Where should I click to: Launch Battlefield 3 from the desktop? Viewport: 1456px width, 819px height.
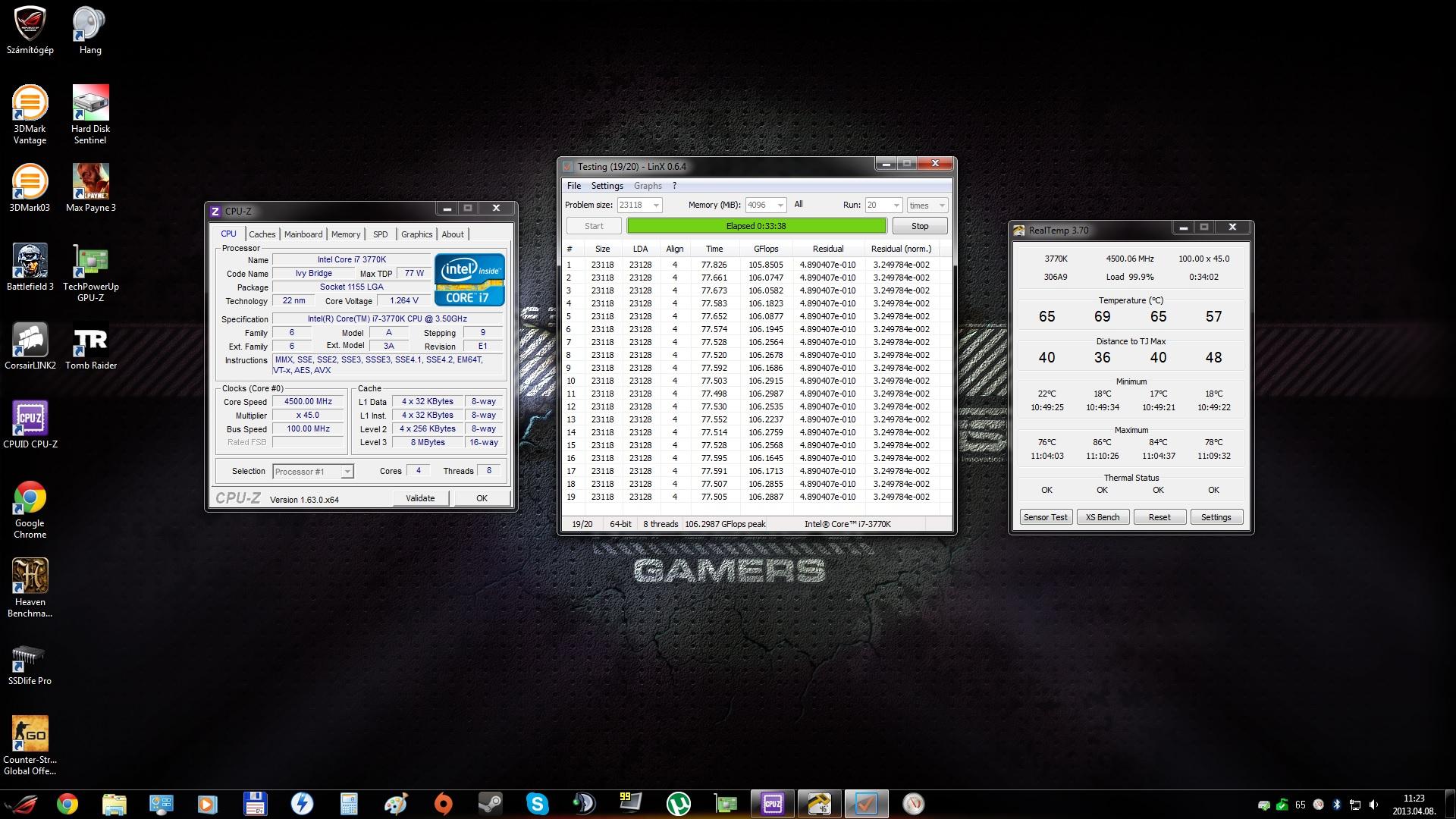coord(30,267)
